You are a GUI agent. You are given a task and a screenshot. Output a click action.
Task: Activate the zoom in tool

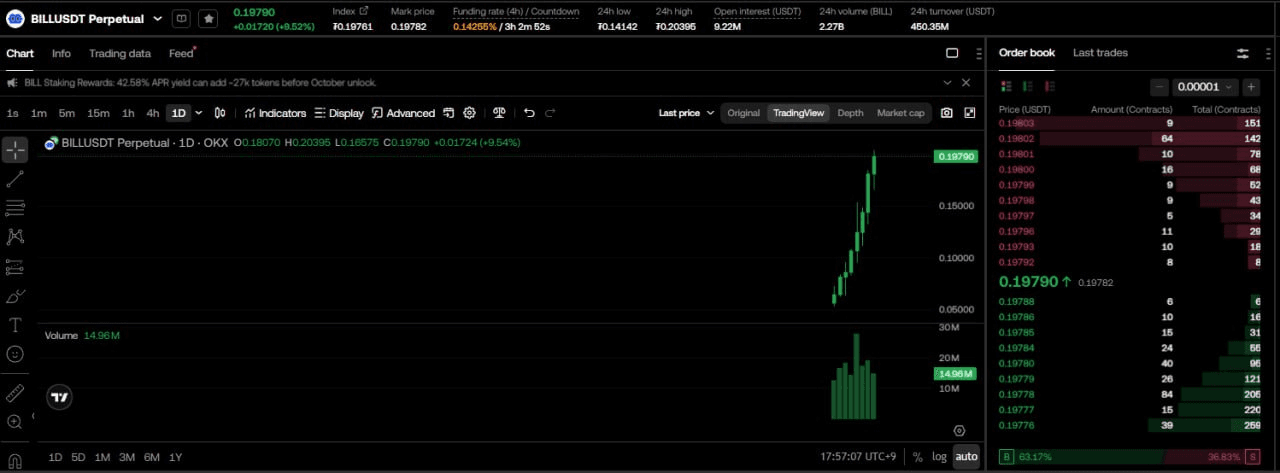click(15, 422)
